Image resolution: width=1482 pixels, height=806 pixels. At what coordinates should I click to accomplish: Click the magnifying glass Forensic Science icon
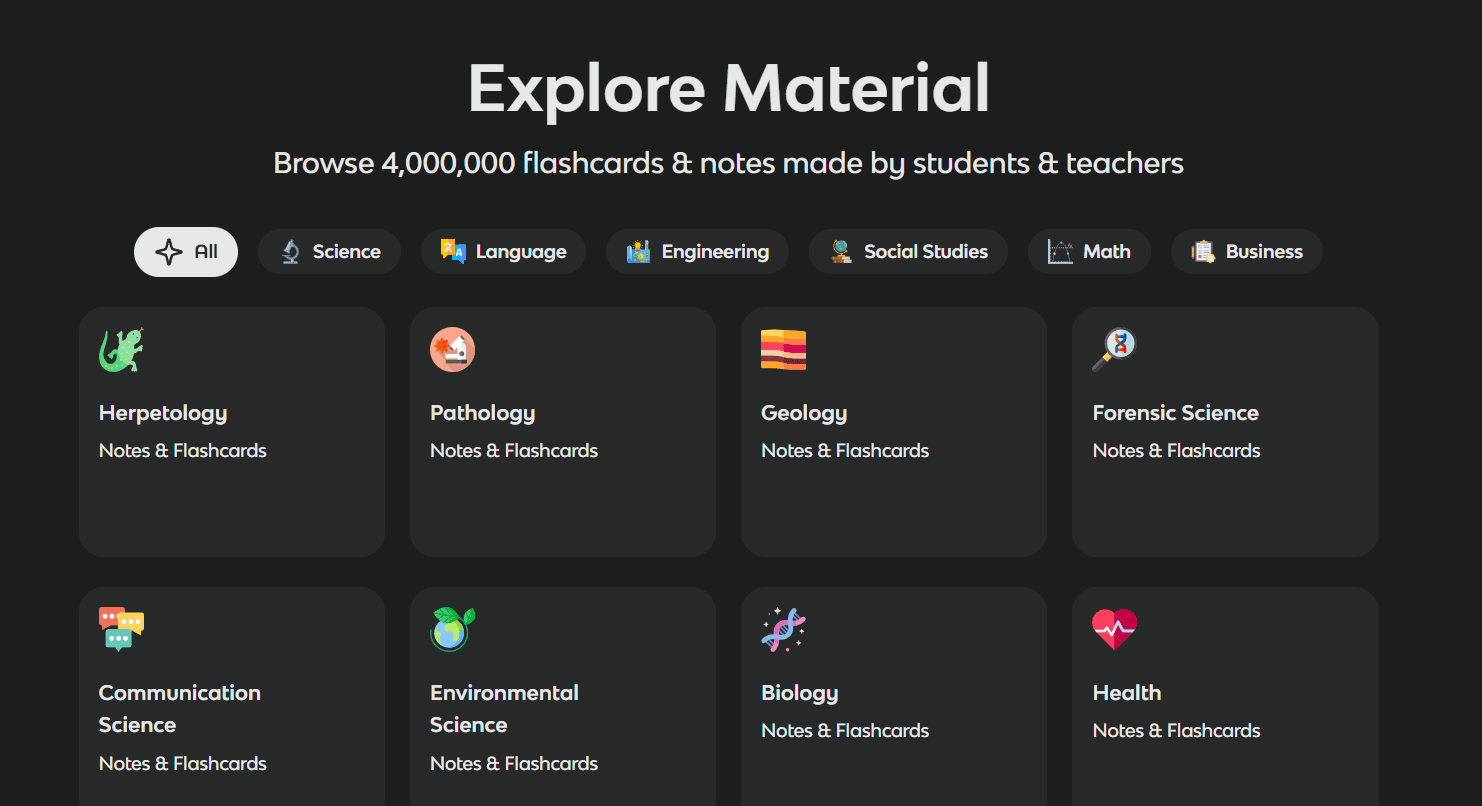(x=1114, y=350)
